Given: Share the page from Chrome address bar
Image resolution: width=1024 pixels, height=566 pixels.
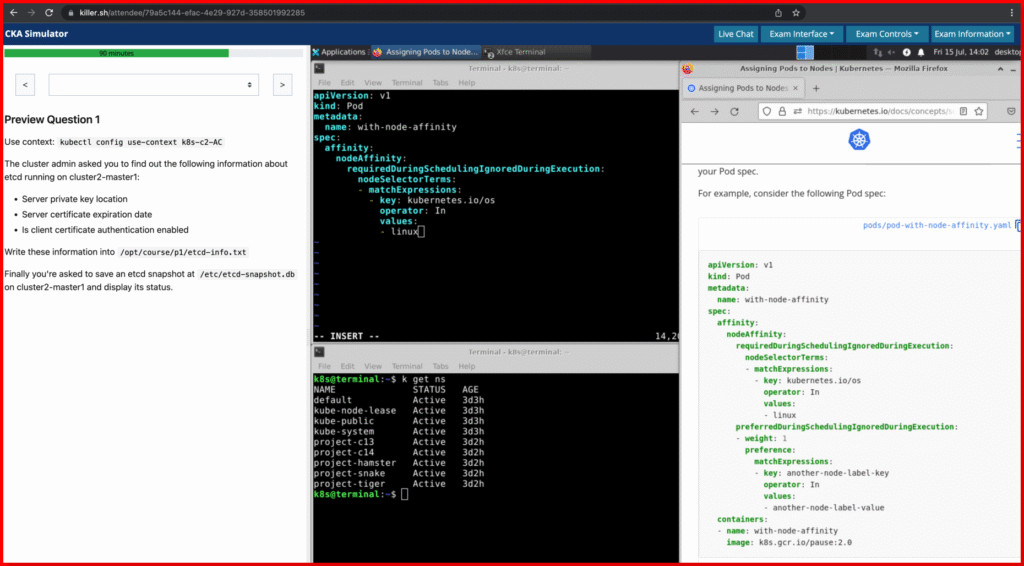Looking at the screenshot, I should [x=778, y=12].
